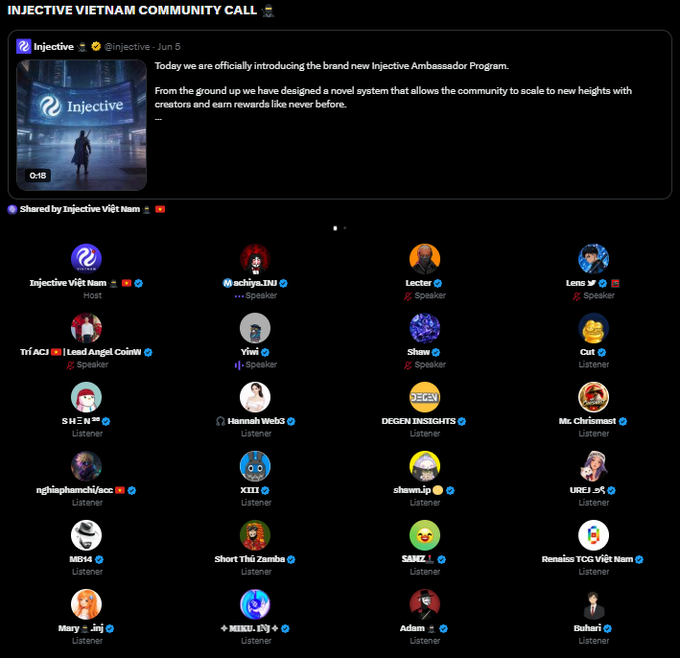Click Short Thủ Zamba name label

click(x=250, y=559)
